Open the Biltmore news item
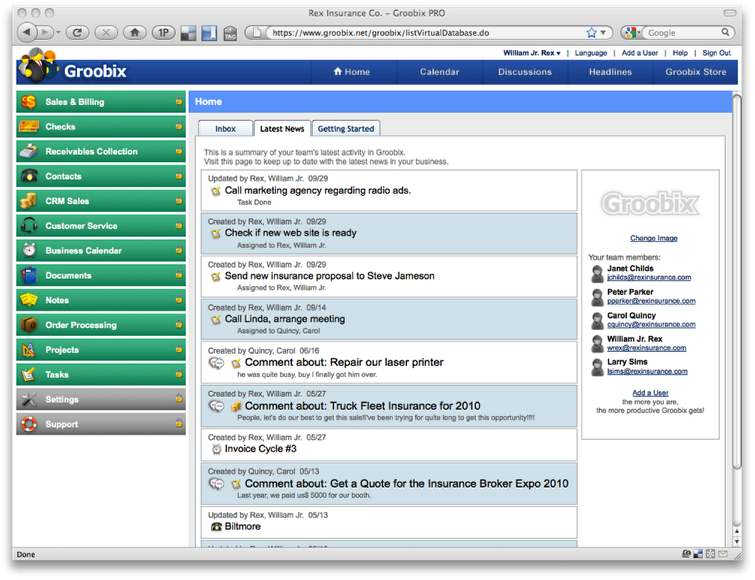The width and height of the screenshot is (755, 580). tap(242, 527)
